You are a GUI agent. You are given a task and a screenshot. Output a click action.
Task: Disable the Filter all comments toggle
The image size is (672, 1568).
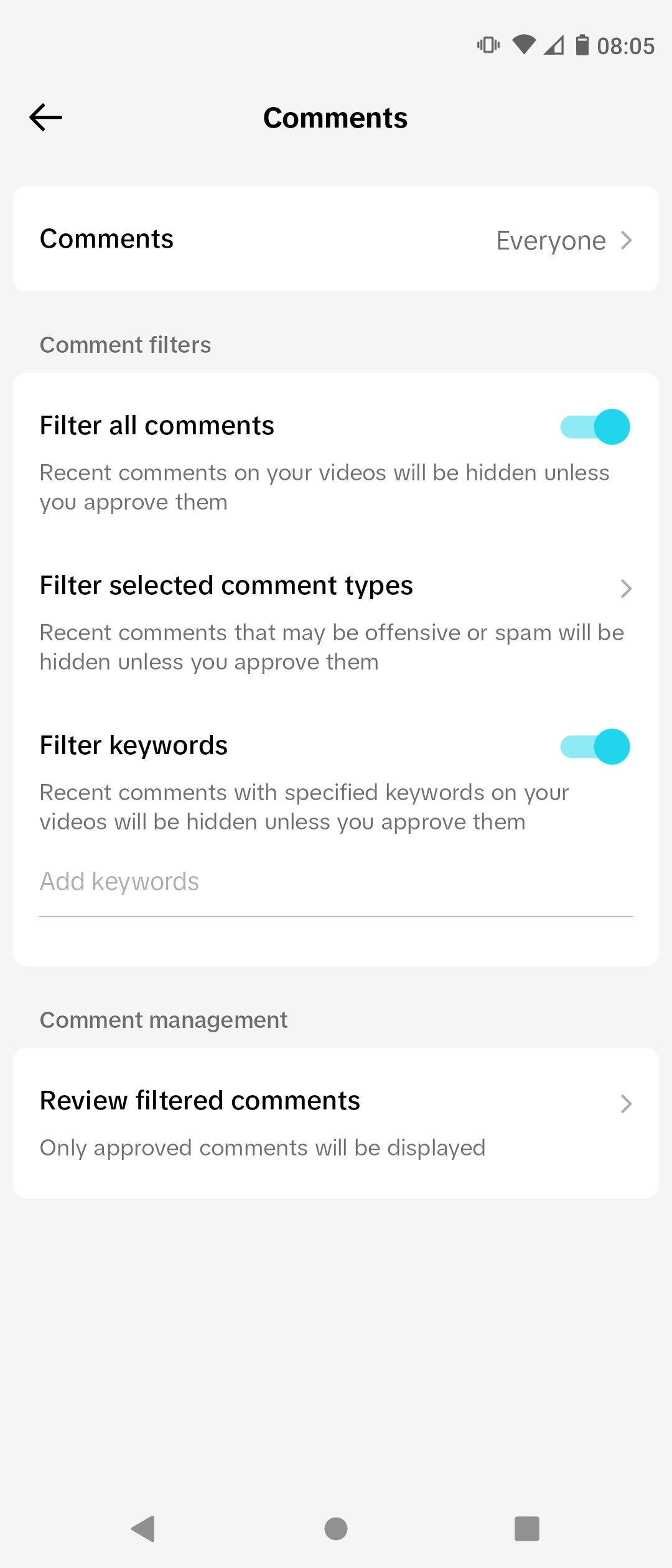(597, 426)
